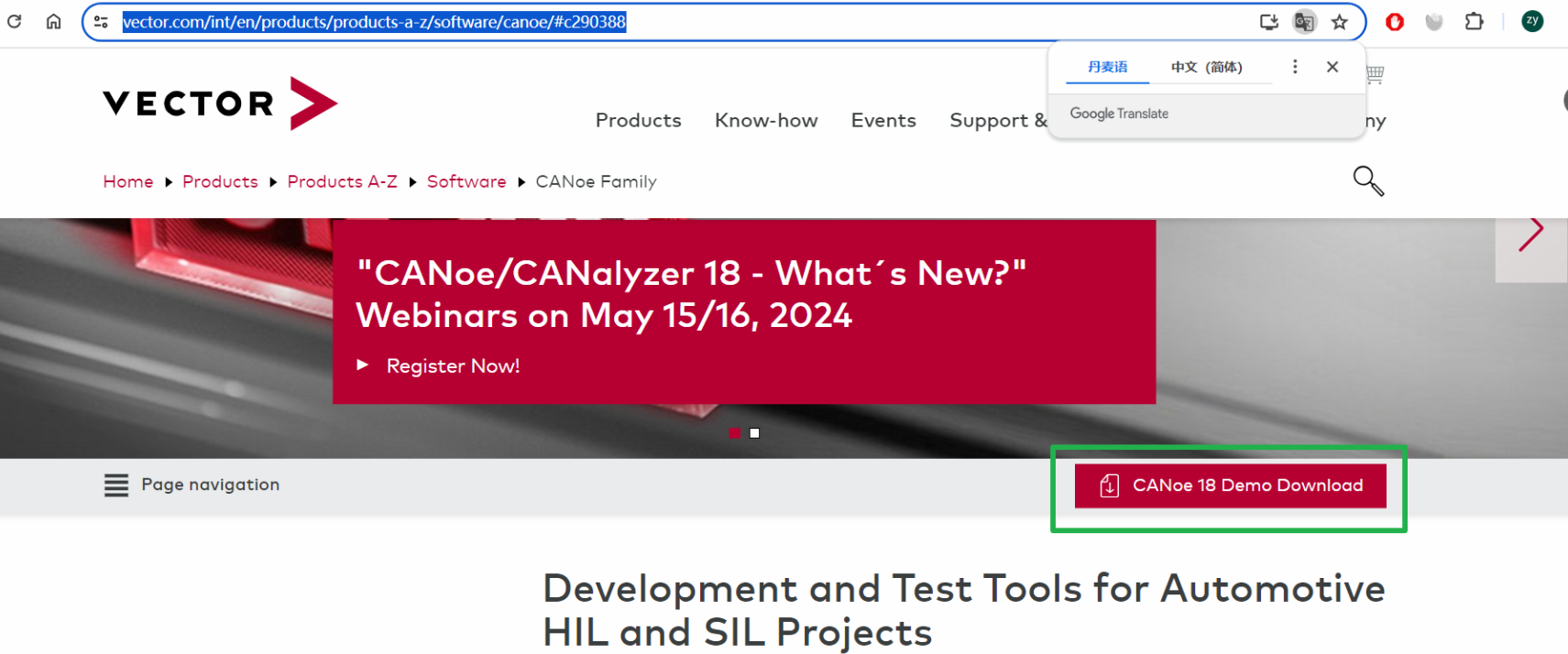
Task: Open the Events menu
Action: pyautogui.click(x=883, y=120)
